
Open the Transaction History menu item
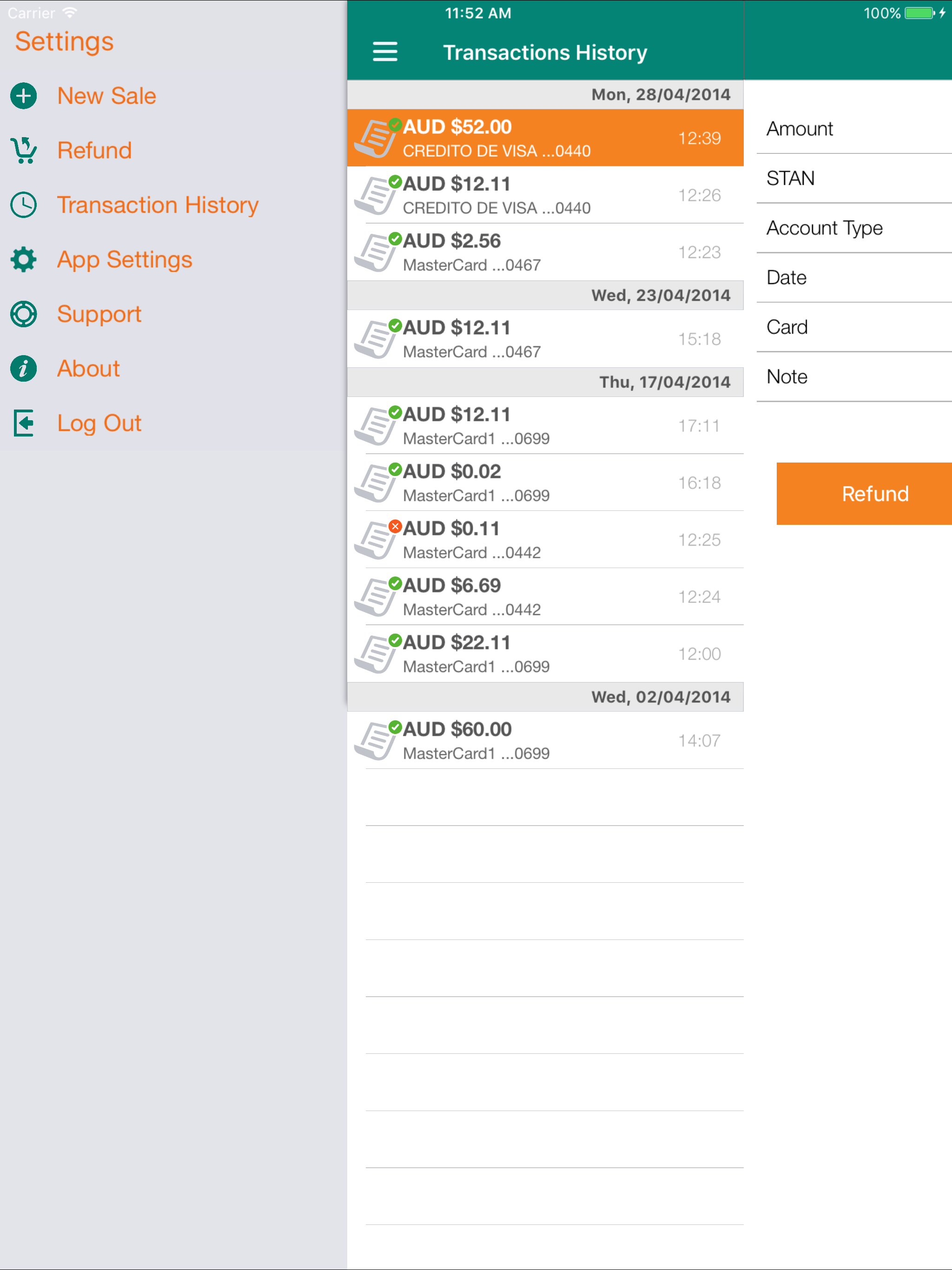click(x=157, y=205)
